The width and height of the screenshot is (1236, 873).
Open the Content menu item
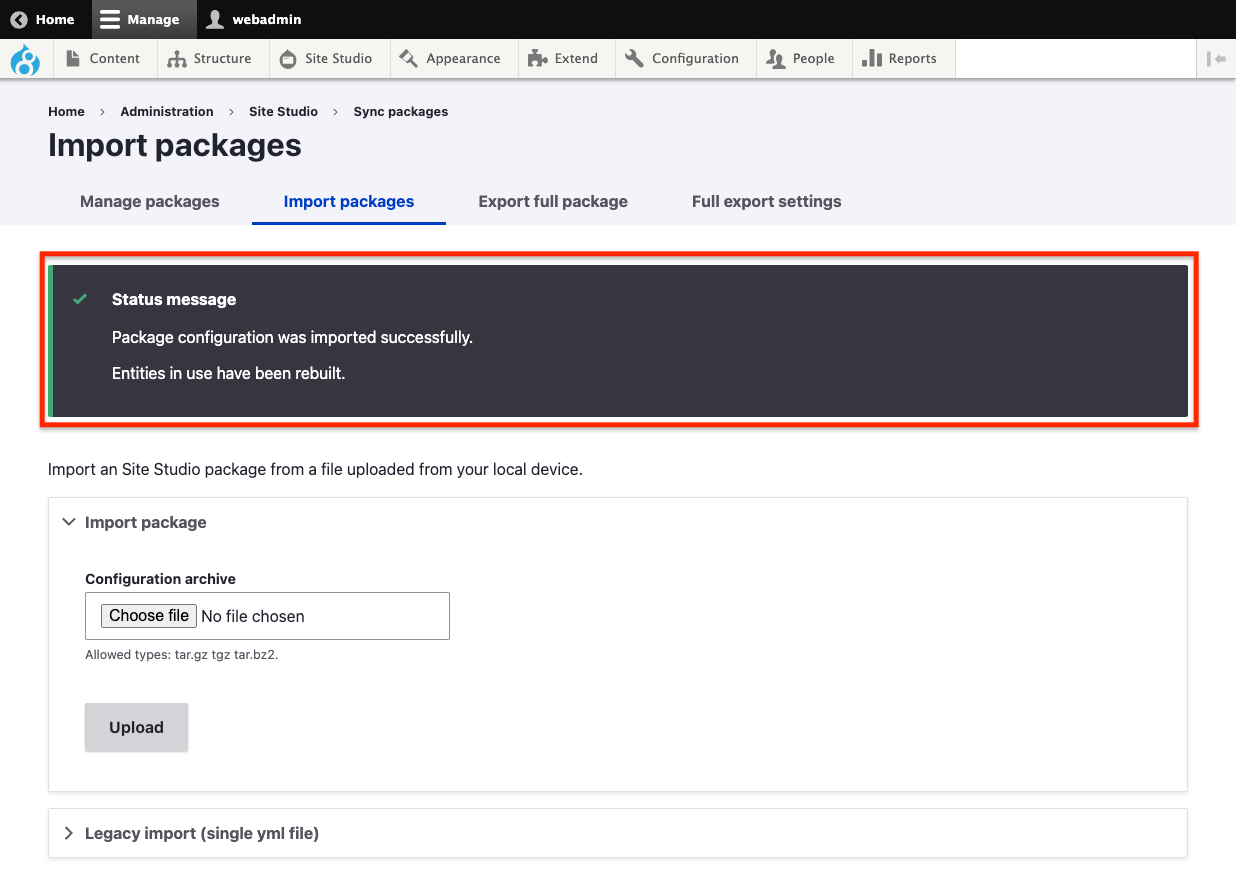103,59
